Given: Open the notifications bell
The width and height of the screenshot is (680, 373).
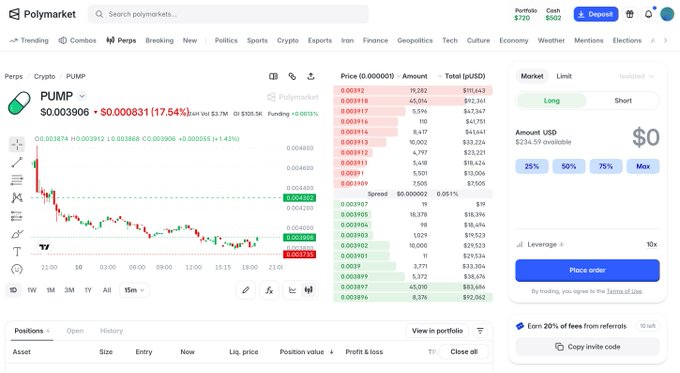Looking at the screenshot, I should pyautogui.click(x=648, y=14).
